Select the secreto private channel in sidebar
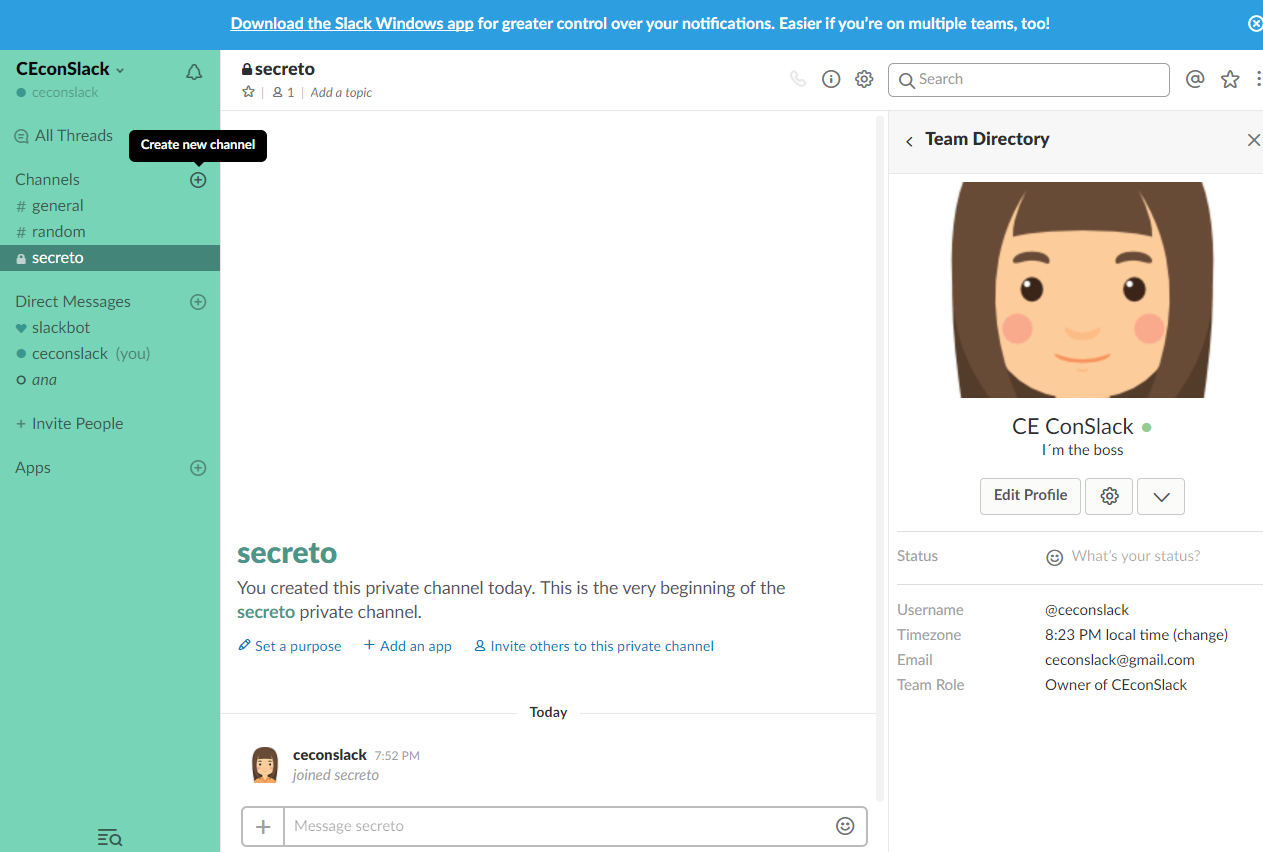 pyautogui.click(x=110, y=258)
